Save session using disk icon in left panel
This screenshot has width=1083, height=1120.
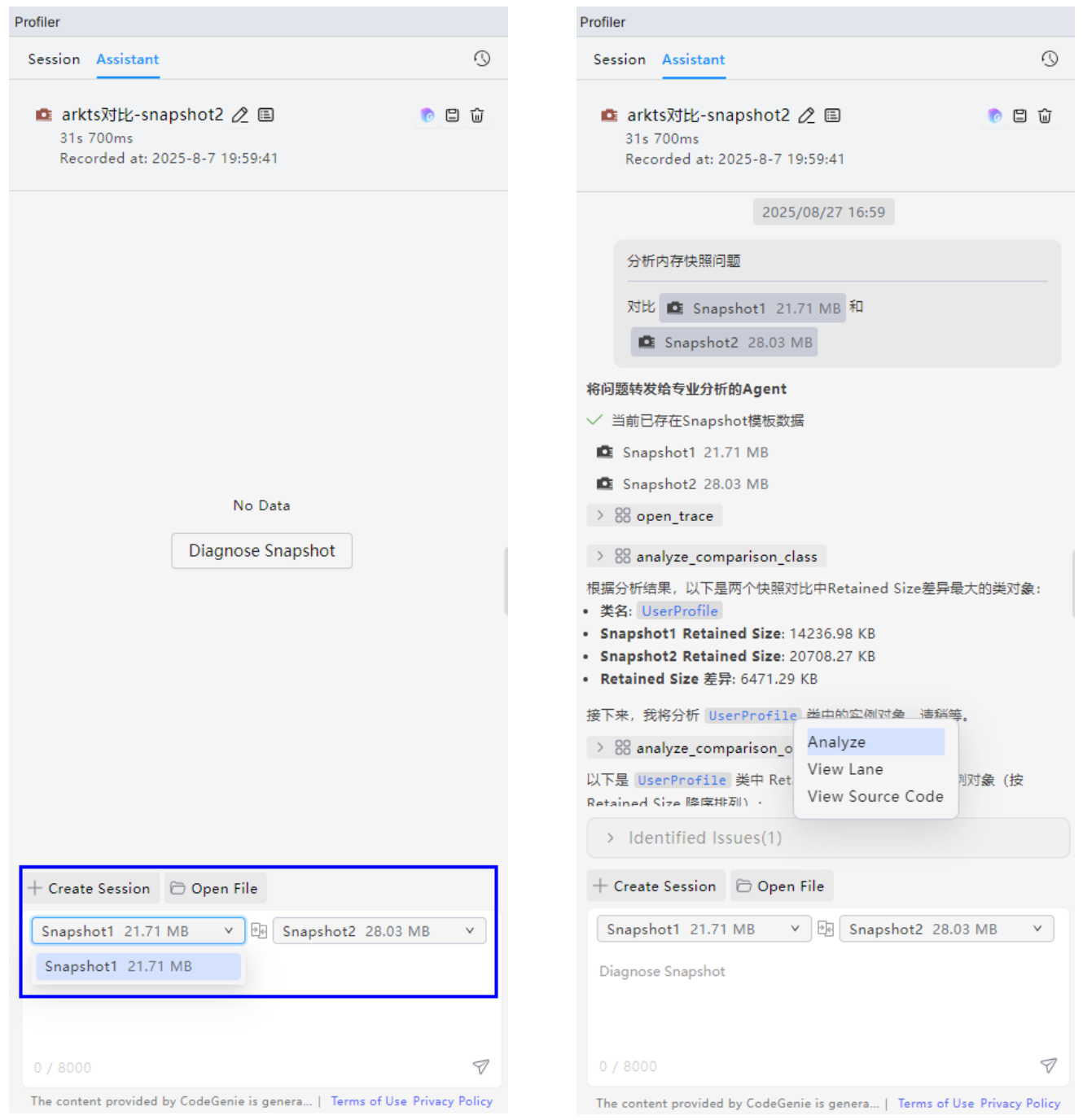click(453, 116)
